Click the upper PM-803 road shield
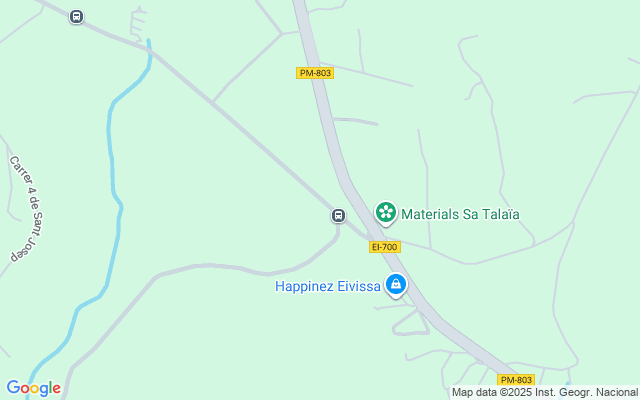Image resolution: width=640 pixels, height=400 pixels. tap(315, 73)
